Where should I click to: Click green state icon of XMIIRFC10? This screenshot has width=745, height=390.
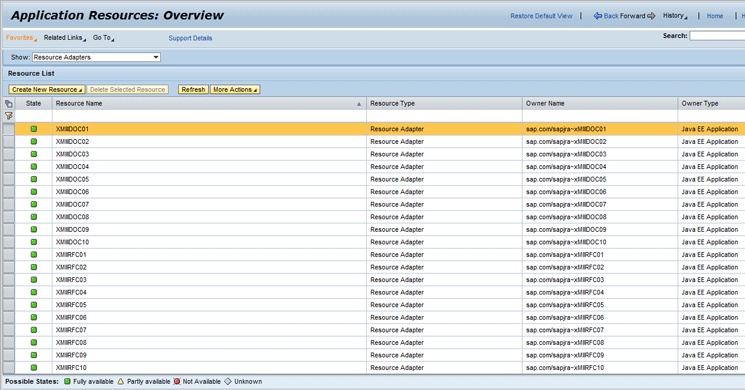coord(34,368)
